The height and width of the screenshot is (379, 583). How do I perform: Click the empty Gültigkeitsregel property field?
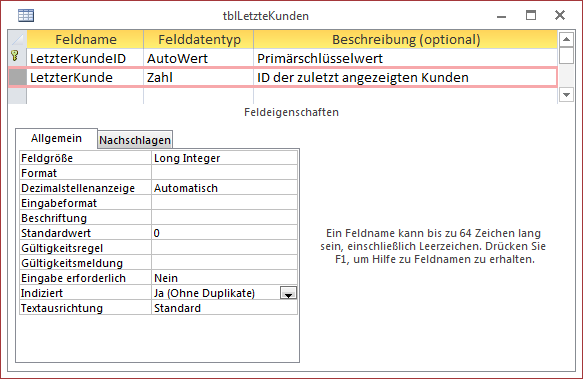point(225,248)
